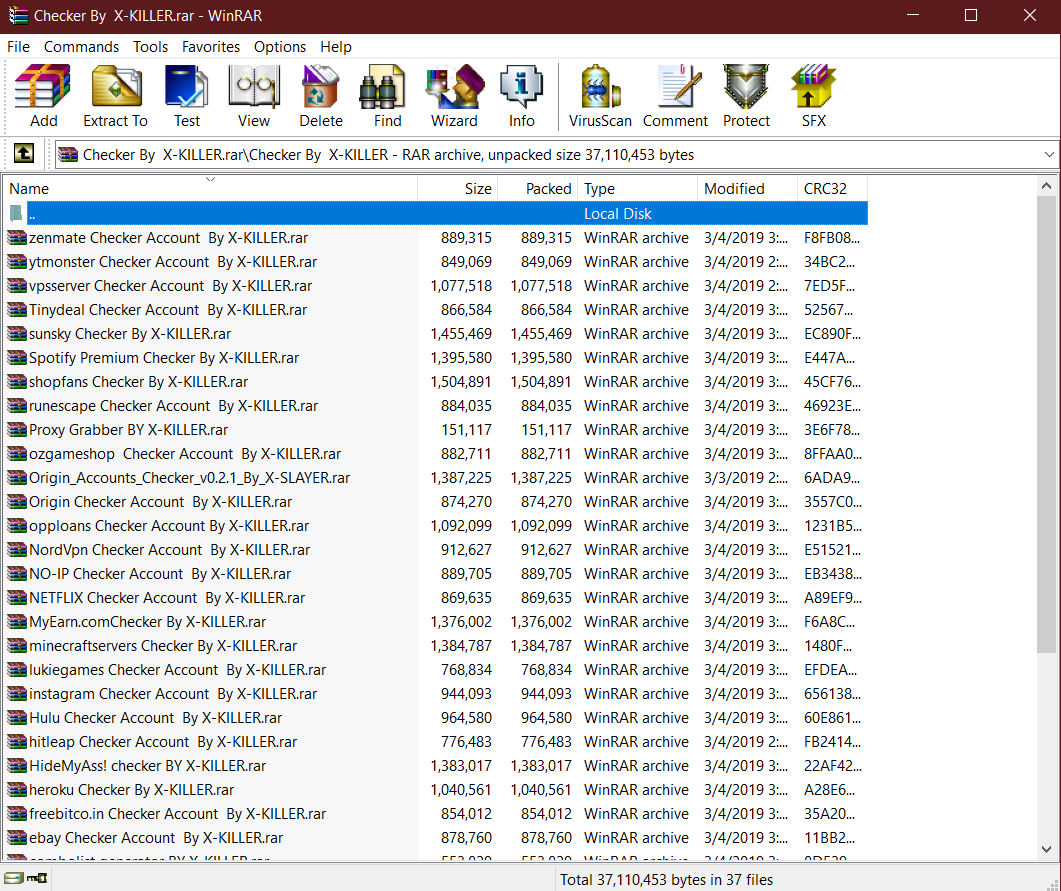
Task: Open the Protect archive tool
Action: click(746, 96)
